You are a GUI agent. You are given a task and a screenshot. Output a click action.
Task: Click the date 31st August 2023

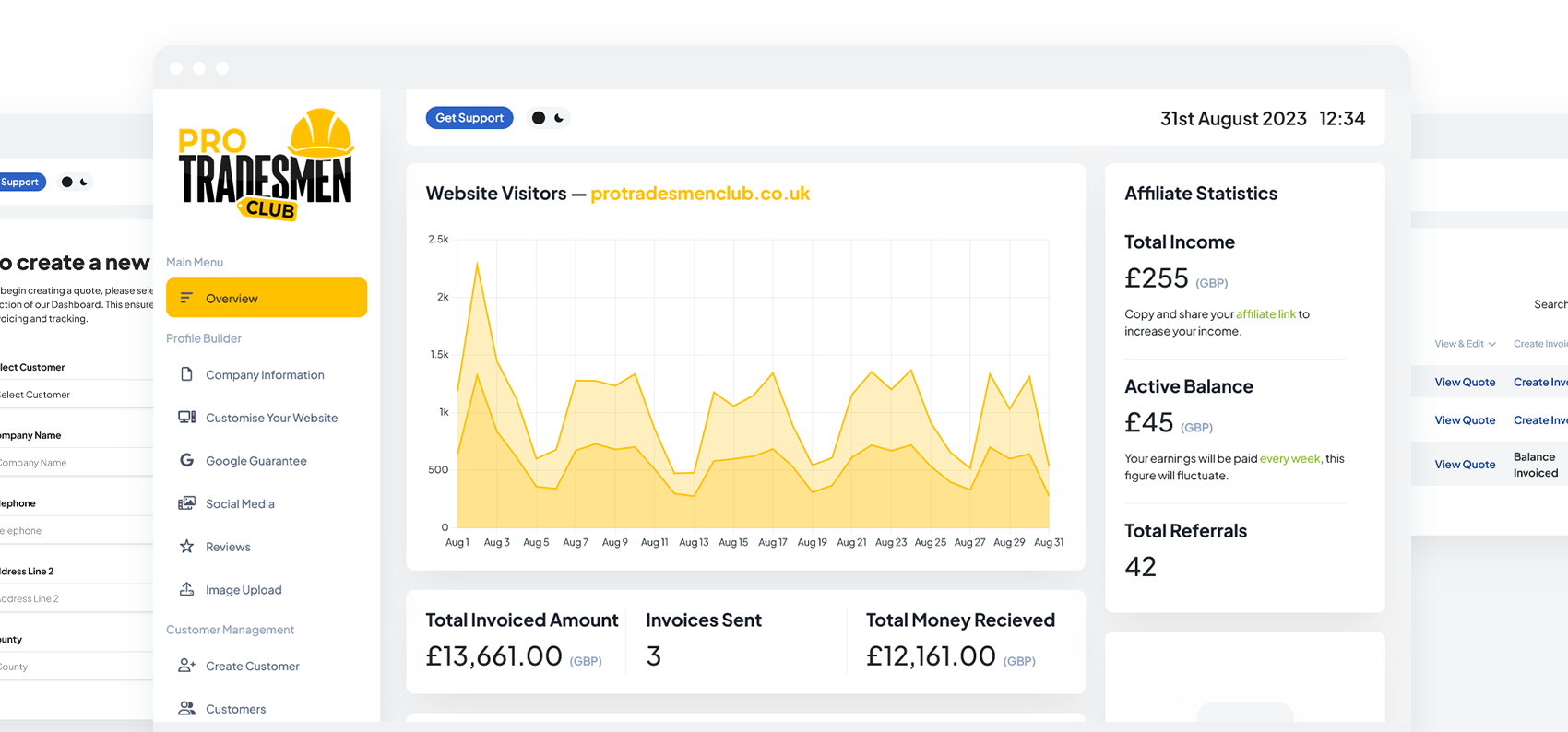(1233, 119)
